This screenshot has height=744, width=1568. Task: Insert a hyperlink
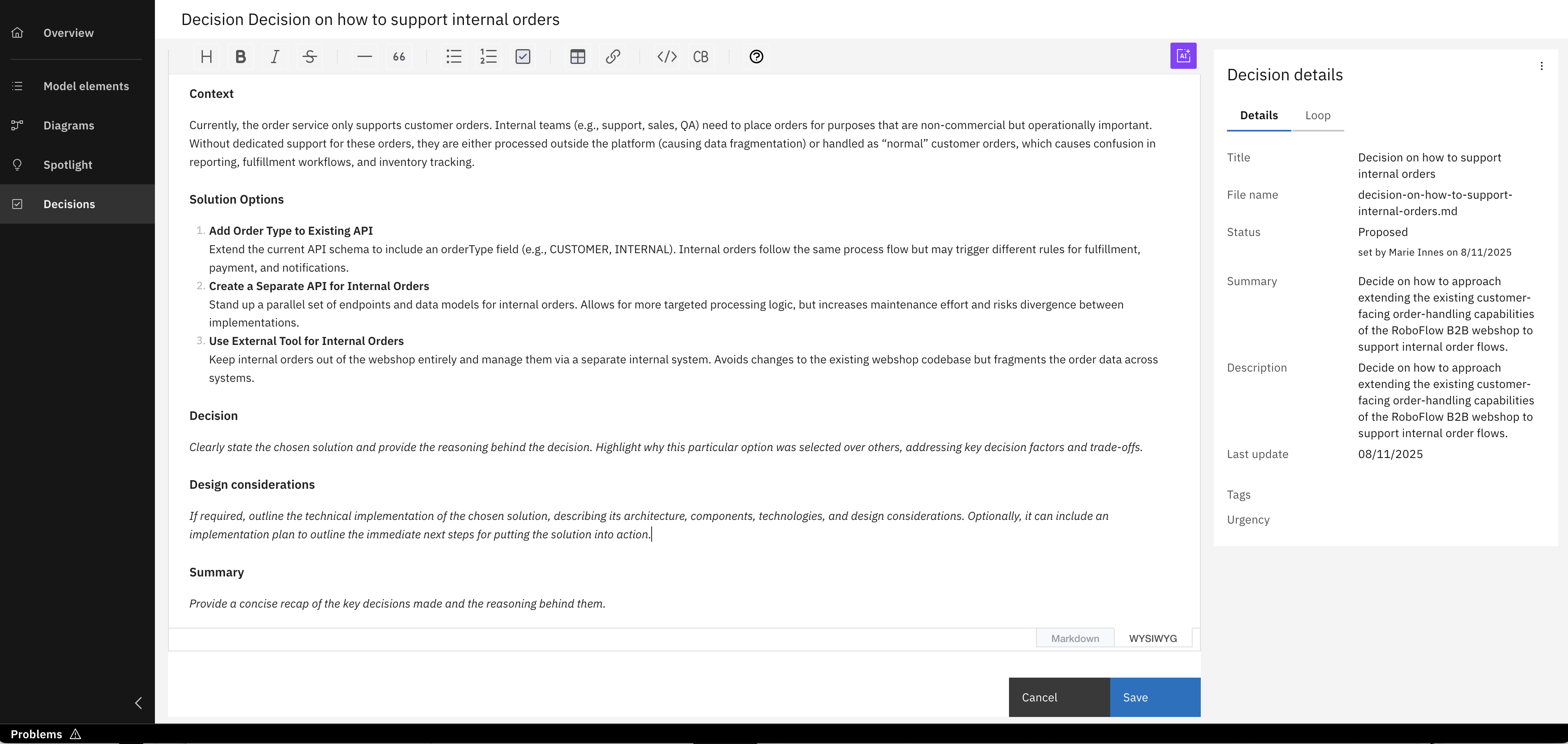[612, 56]
